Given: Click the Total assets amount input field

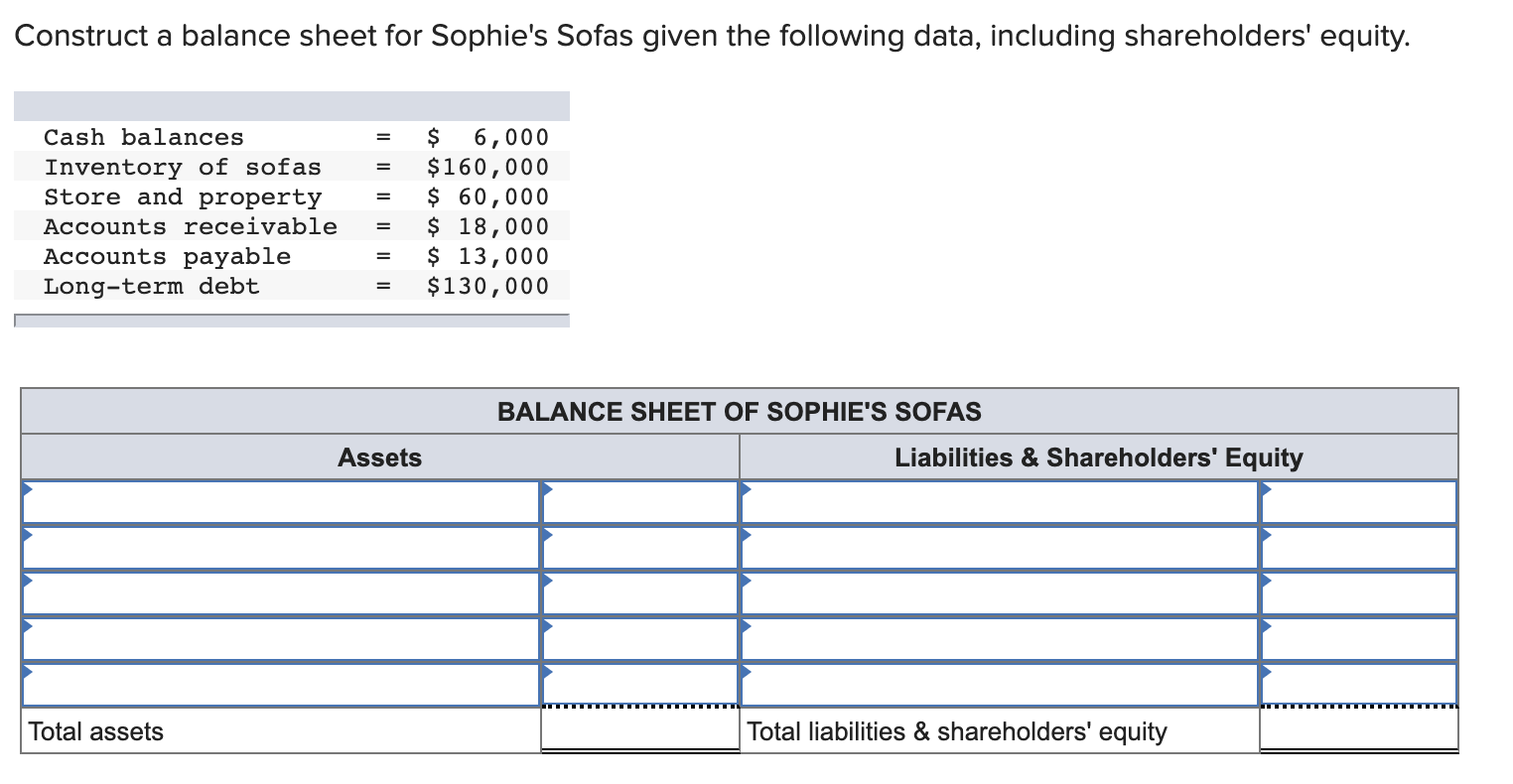Looking at the screenshot, I should coord(638,731).
